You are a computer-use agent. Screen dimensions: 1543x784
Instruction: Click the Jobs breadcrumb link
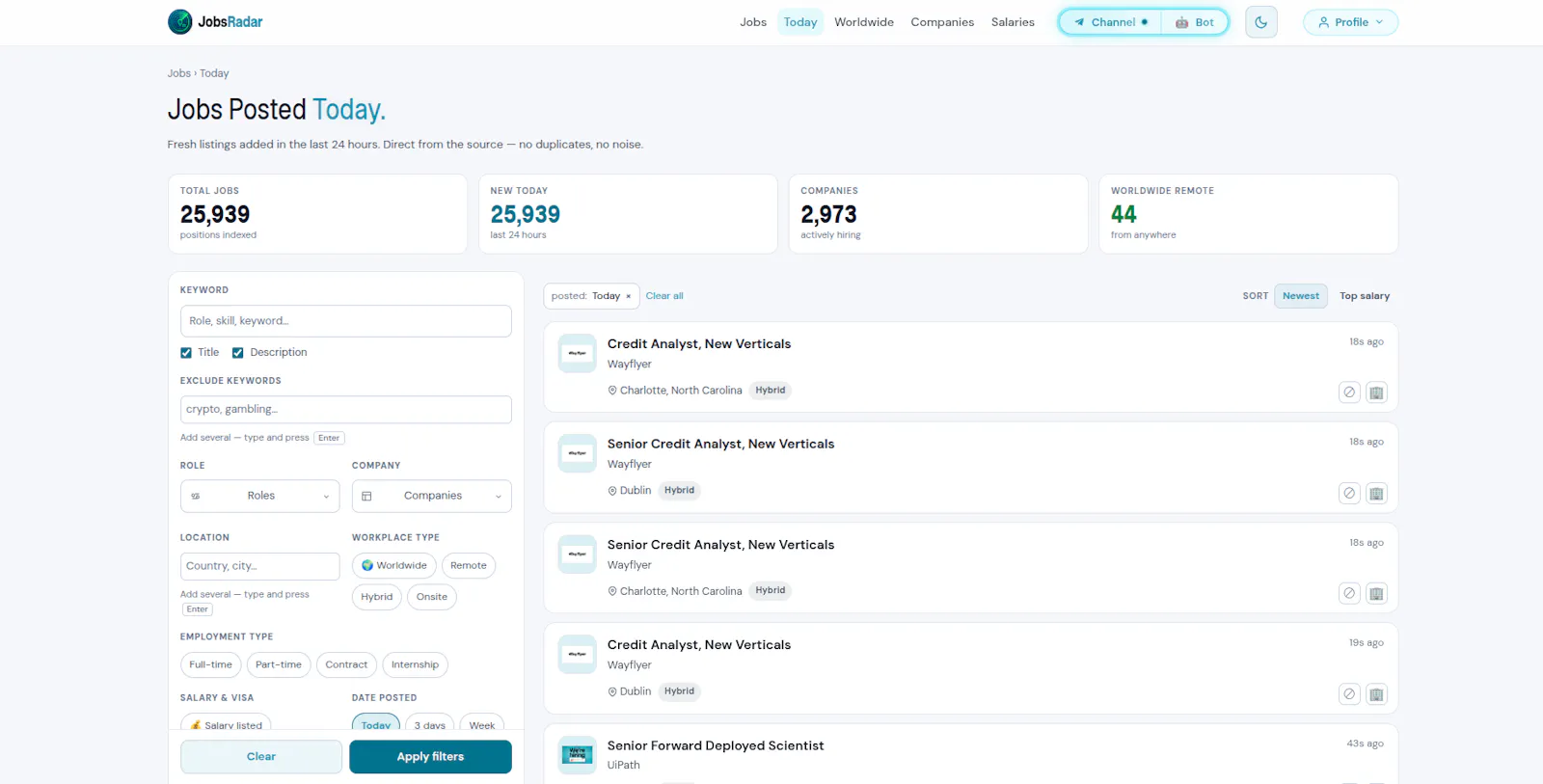click(x=178, y=73)
